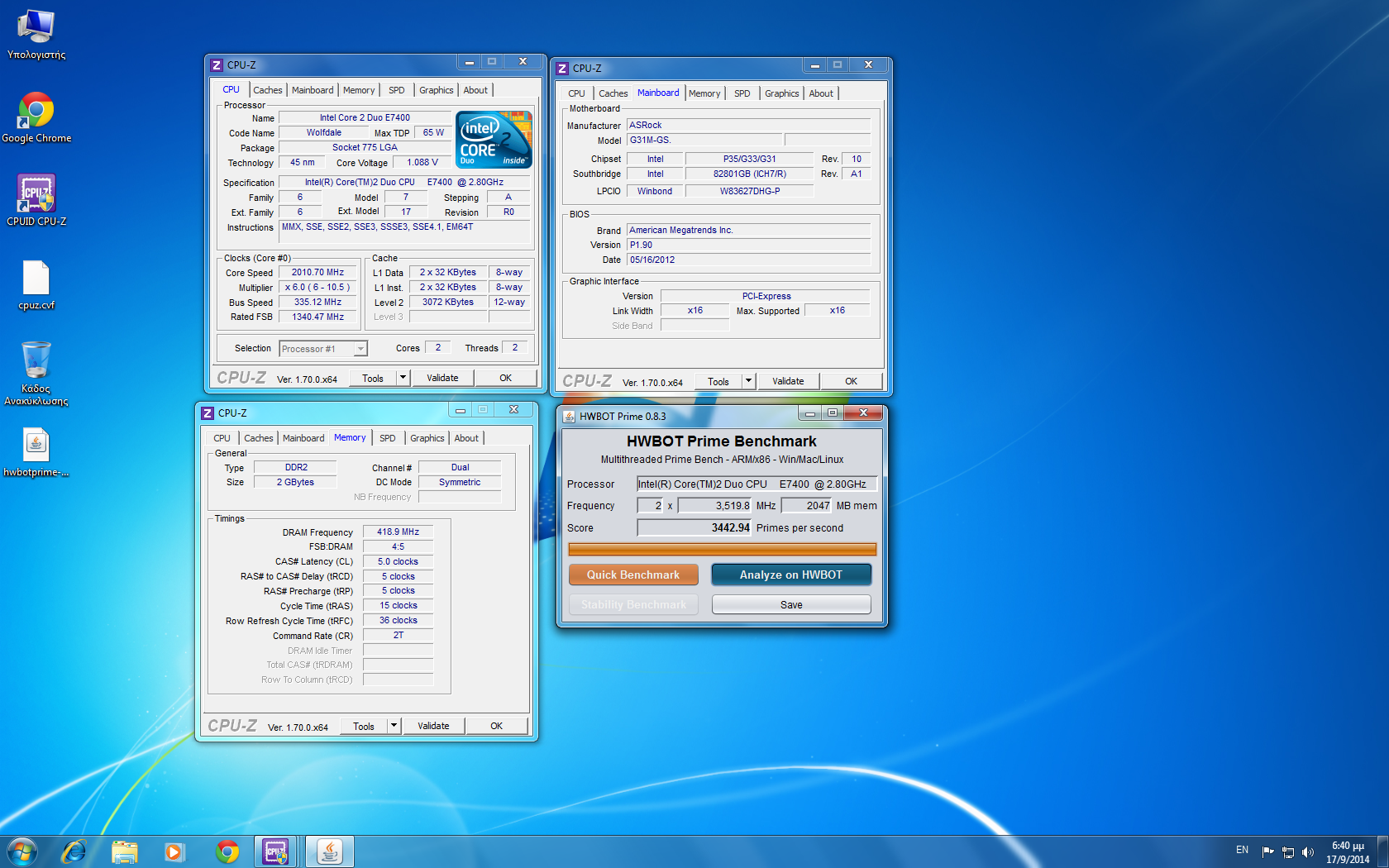Click the orange benchmark progress bar
Viewport: 1389px width, 868px height.
coord(722,549)
